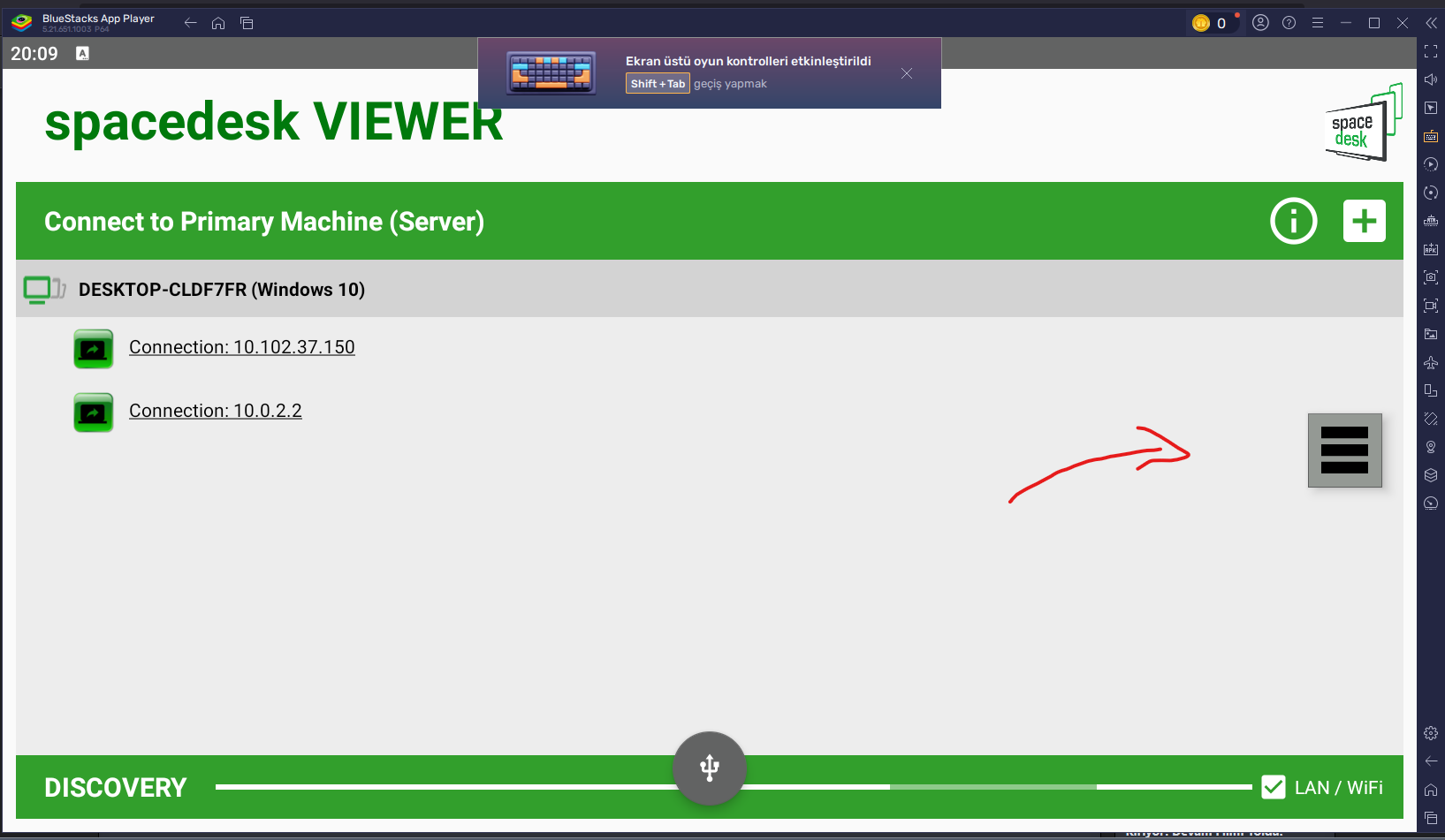1445x840 pixels.
Task: Click the DISCOVERY progress bar
Action: pyautogui.click(x=734, y=787)
